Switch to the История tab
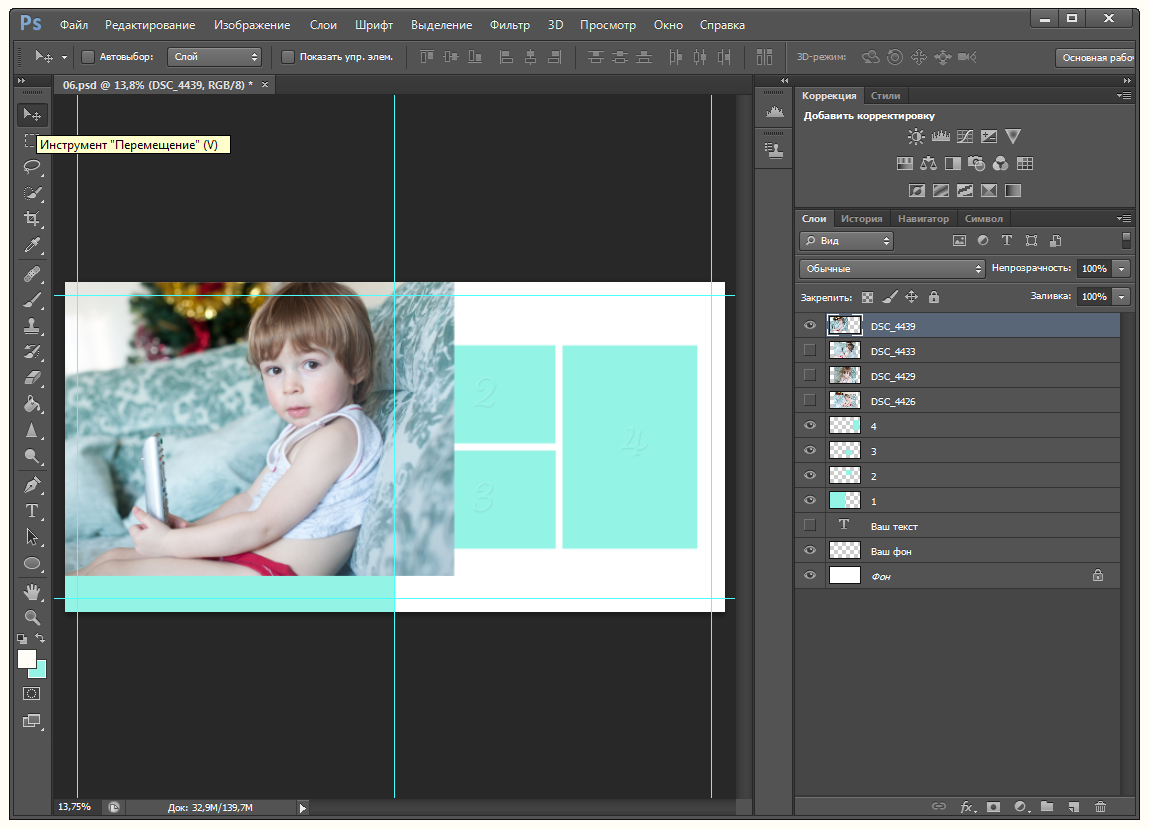This screenshot has width=1149, height=829. pos(861,218)
